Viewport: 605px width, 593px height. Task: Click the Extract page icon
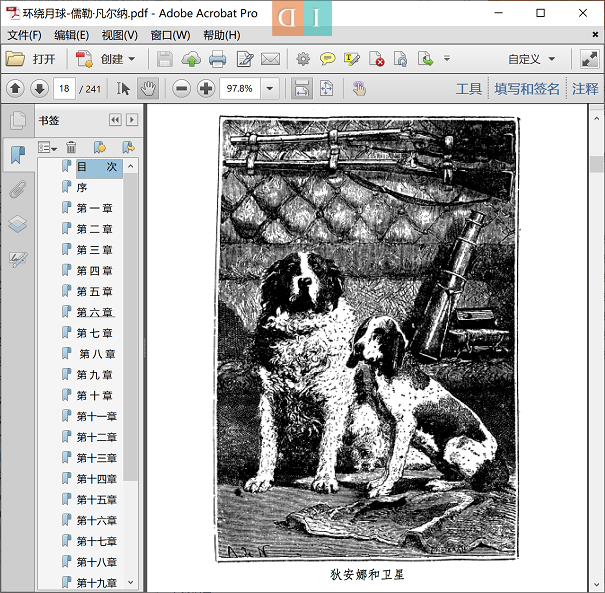click(425, 59)
